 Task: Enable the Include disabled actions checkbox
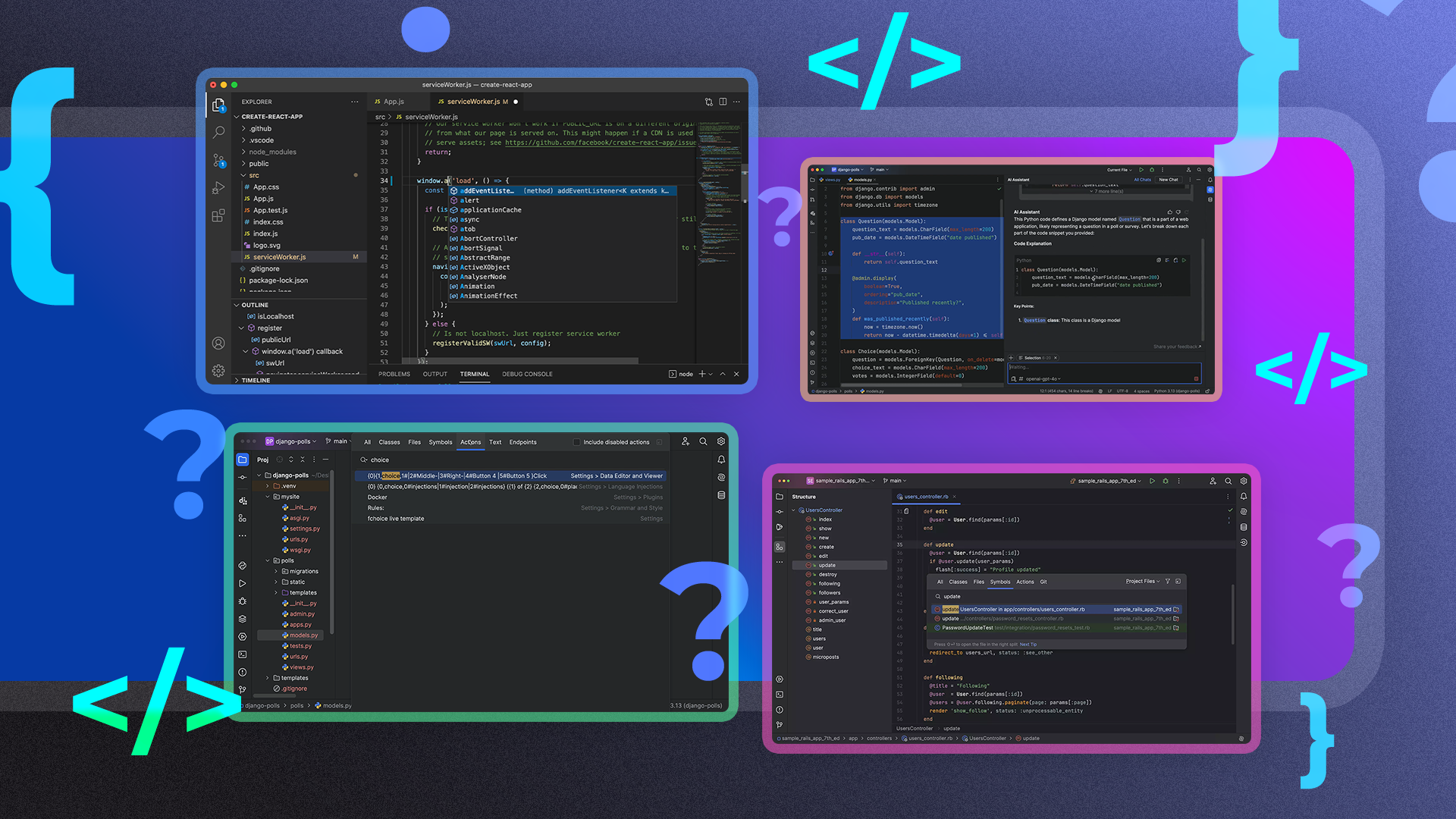pos(576,442)
